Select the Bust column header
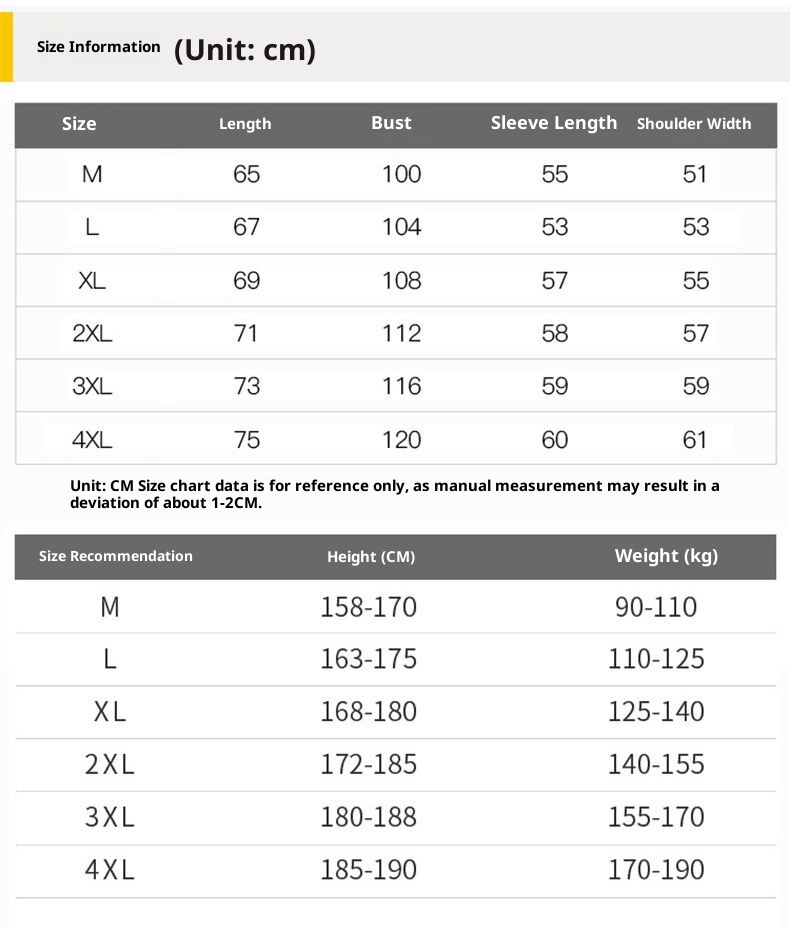This screenshot has height=927, width=790. [391, 123]
